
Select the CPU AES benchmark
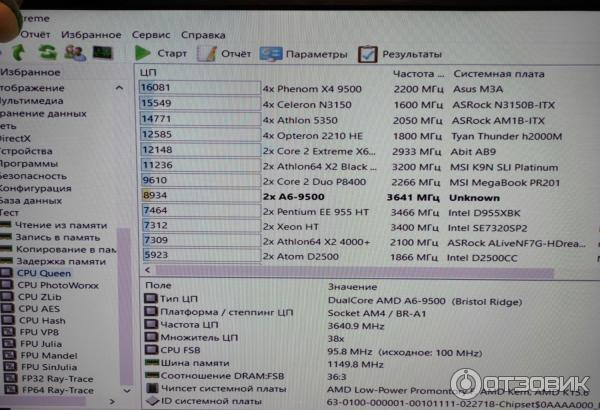(42, 309)
